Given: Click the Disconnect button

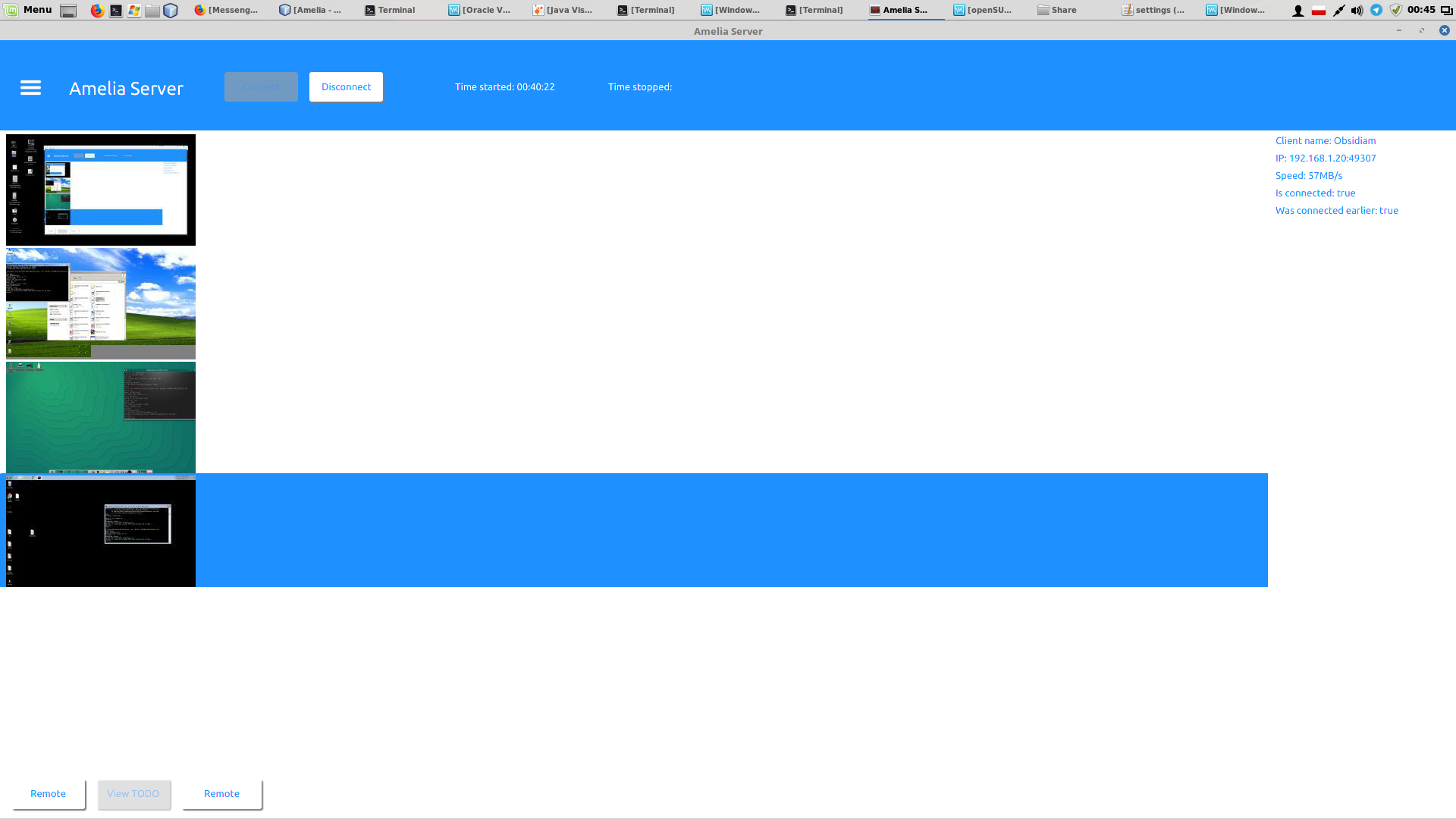Looking at the screenshot, I should click(x=346, y=87).
